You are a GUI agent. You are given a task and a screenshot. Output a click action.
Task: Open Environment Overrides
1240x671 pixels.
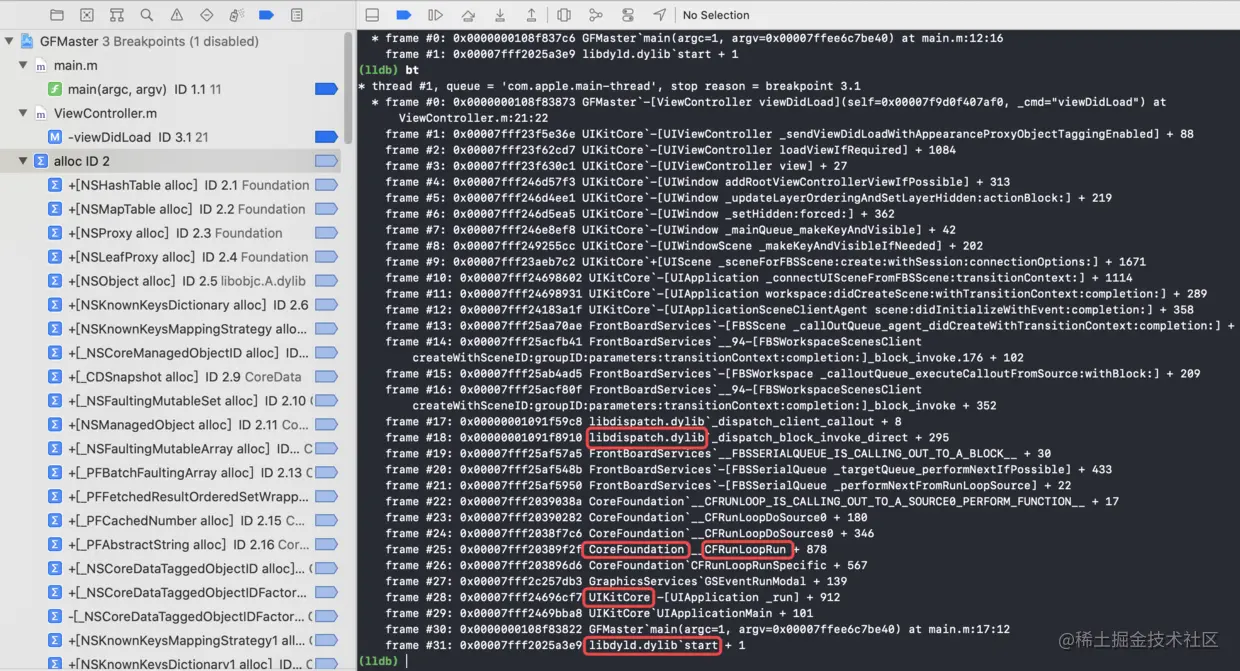coord(628,15)
